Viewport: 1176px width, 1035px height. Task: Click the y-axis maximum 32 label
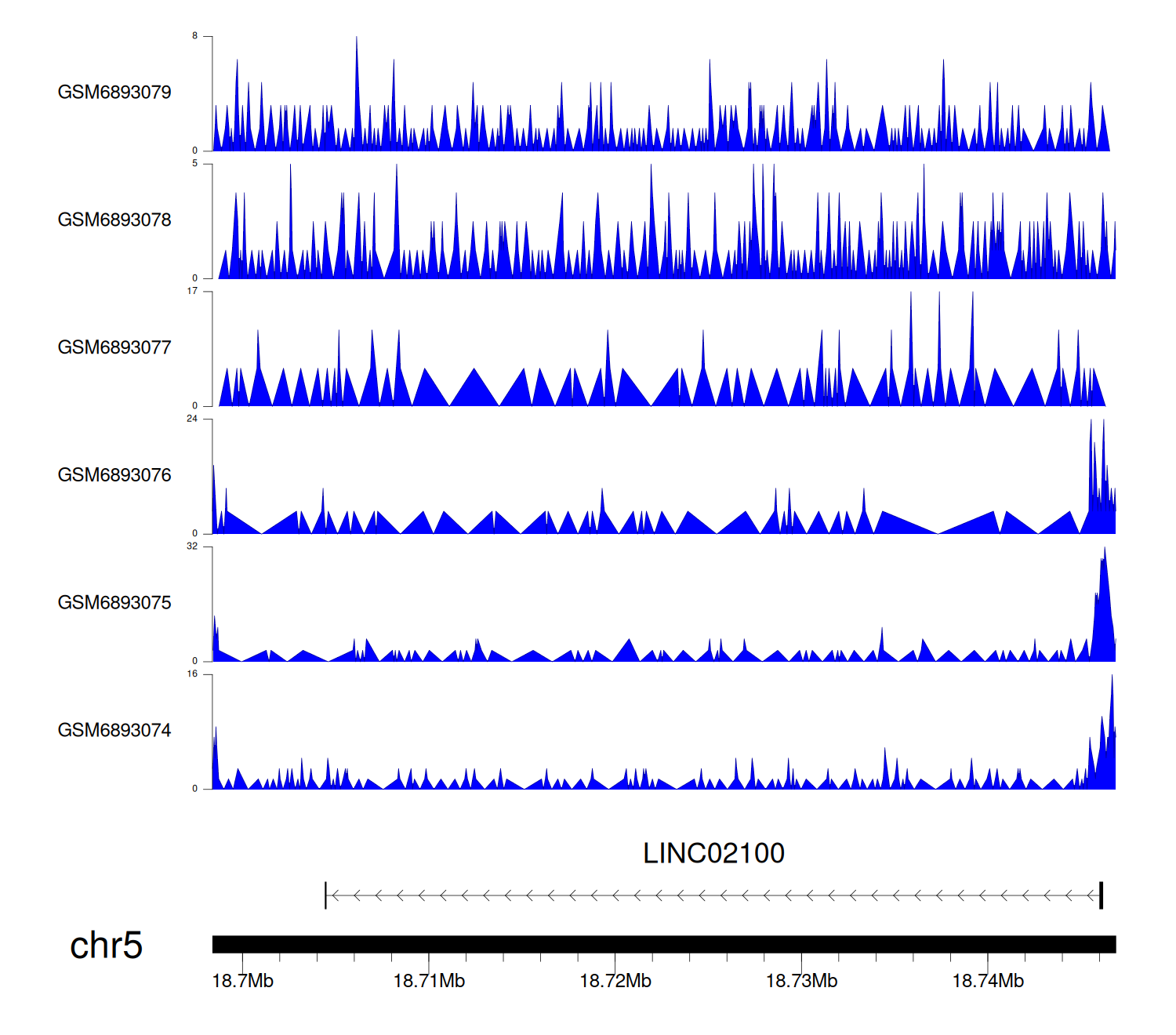(x=192, y=547)
